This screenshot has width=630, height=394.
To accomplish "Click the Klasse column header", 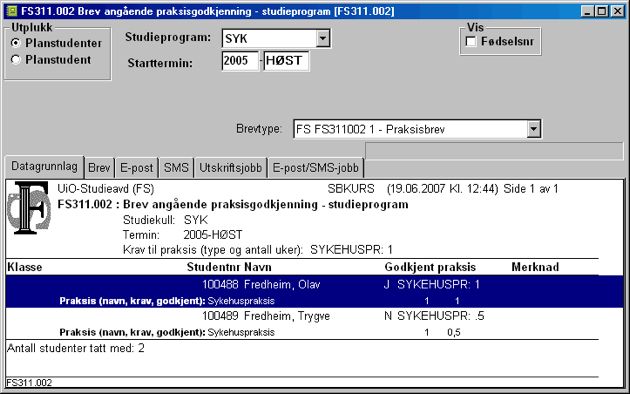I will tap(25, 267).
